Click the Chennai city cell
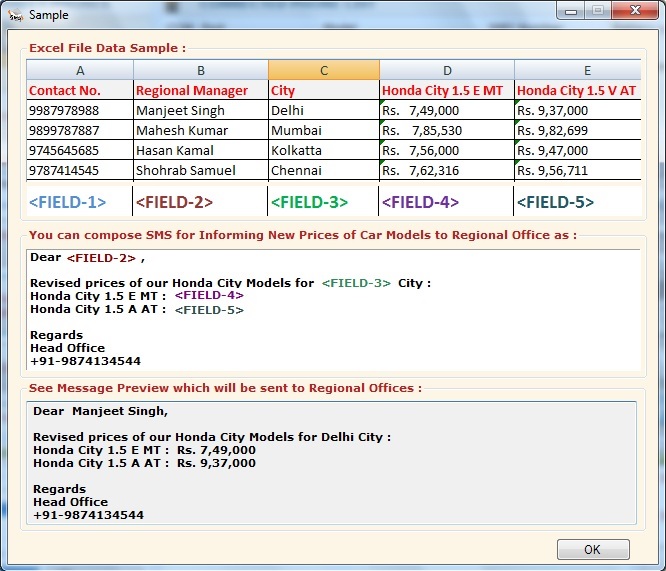Image resolution: width=666 pixels, height=571 pixels. (324, 170)
